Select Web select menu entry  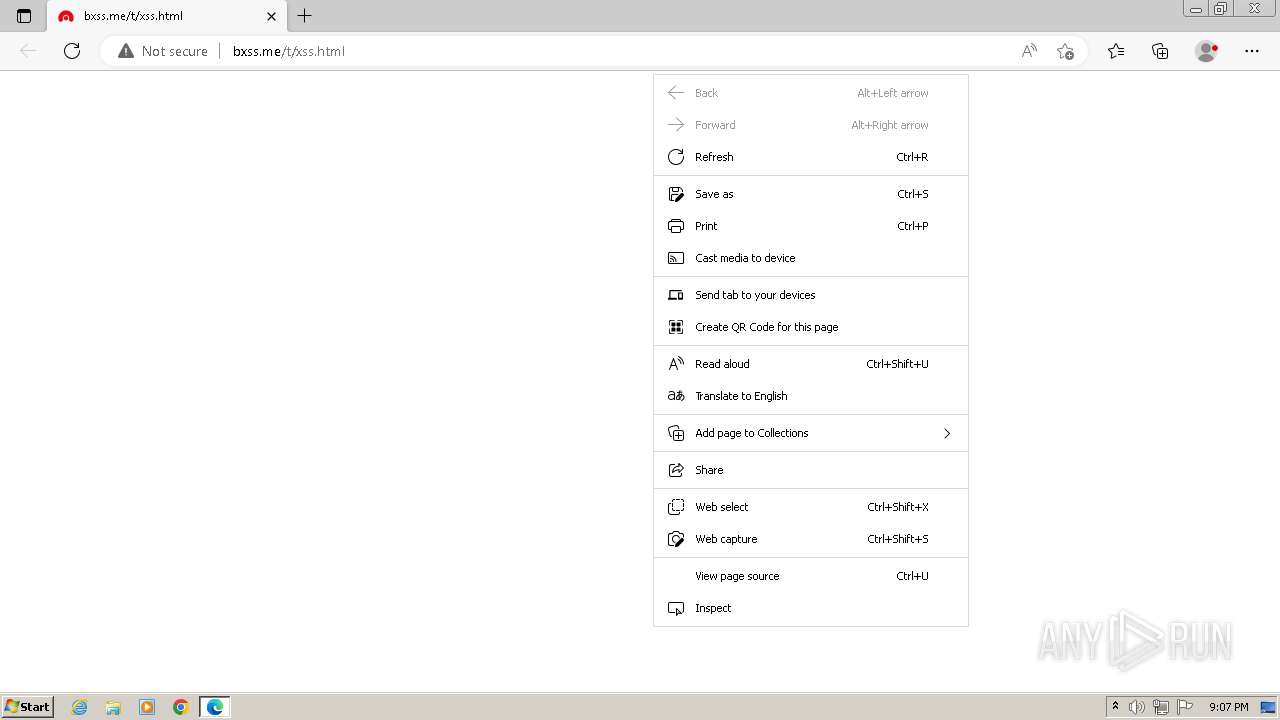811,507
